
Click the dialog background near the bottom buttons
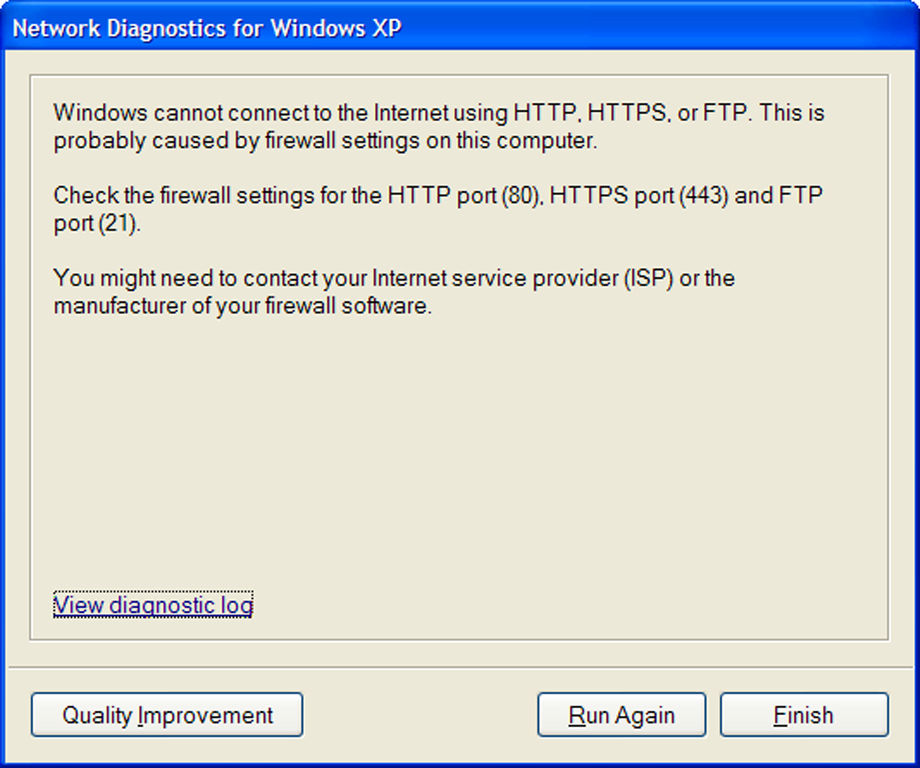tap(420, 714)
